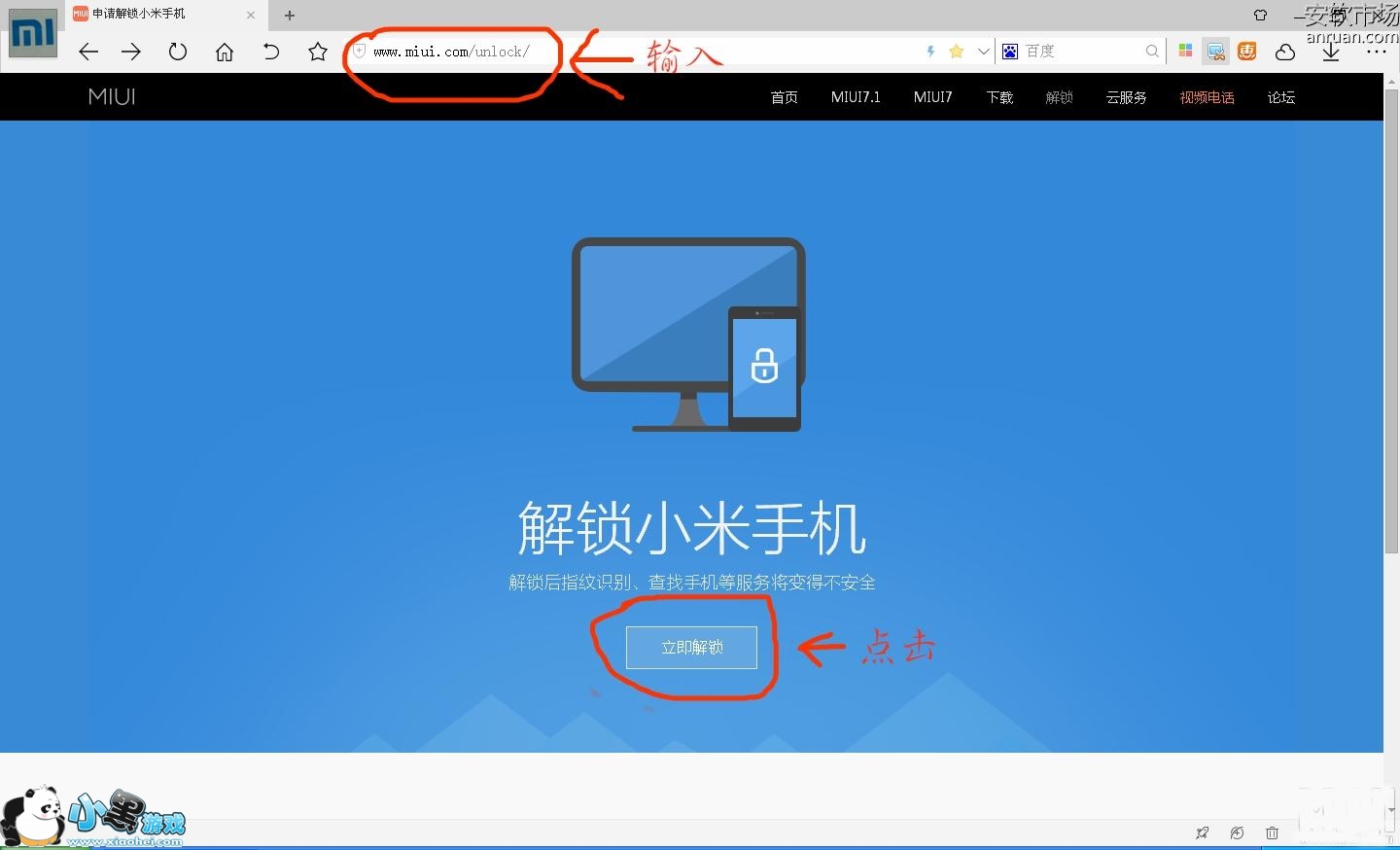Open the colorful apps grid icon
Screen dimensions: 1400x850
(1185, 52)
